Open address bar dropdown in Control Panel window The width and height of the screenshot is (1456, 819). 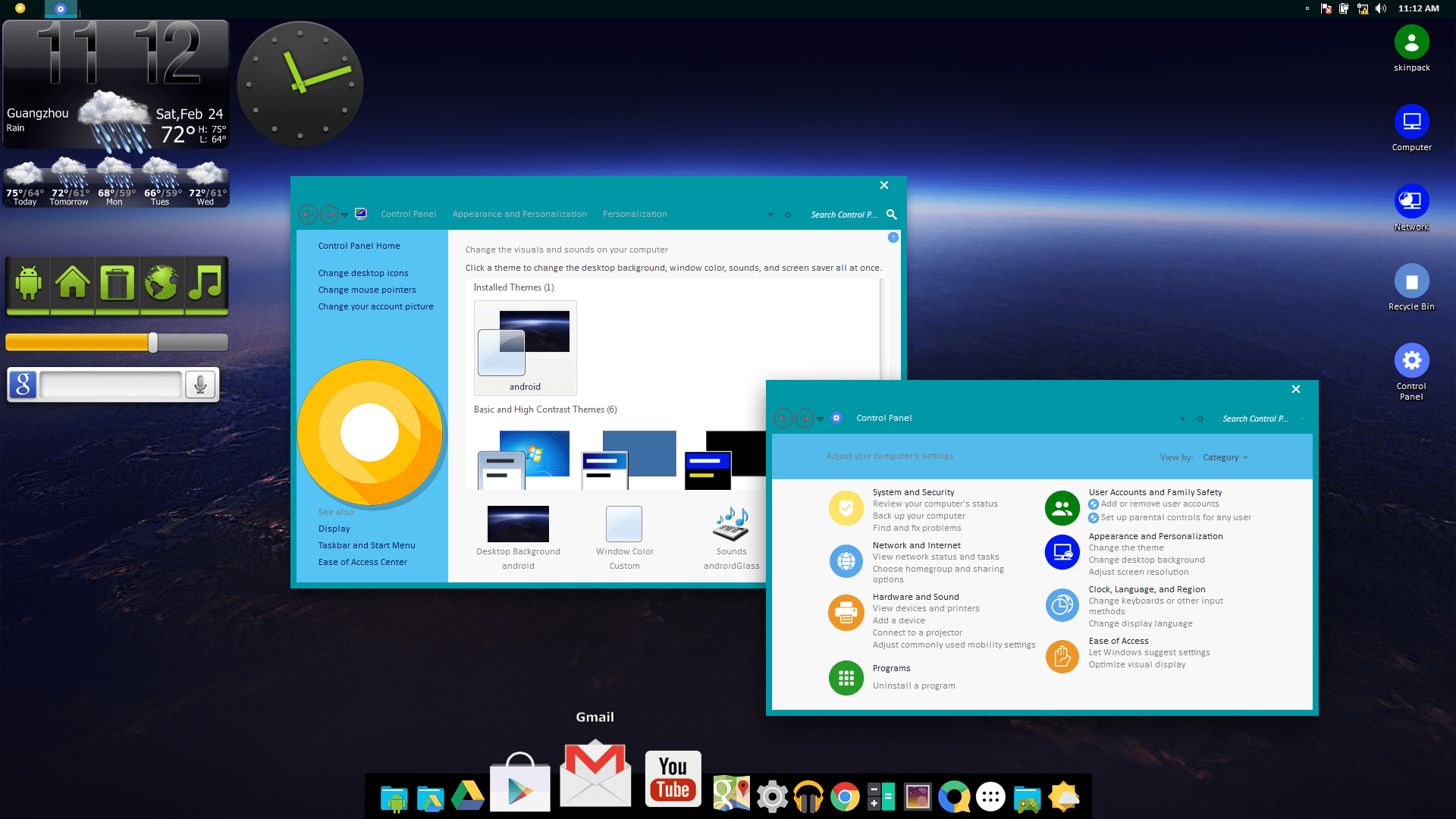[x=1182, y=419]
